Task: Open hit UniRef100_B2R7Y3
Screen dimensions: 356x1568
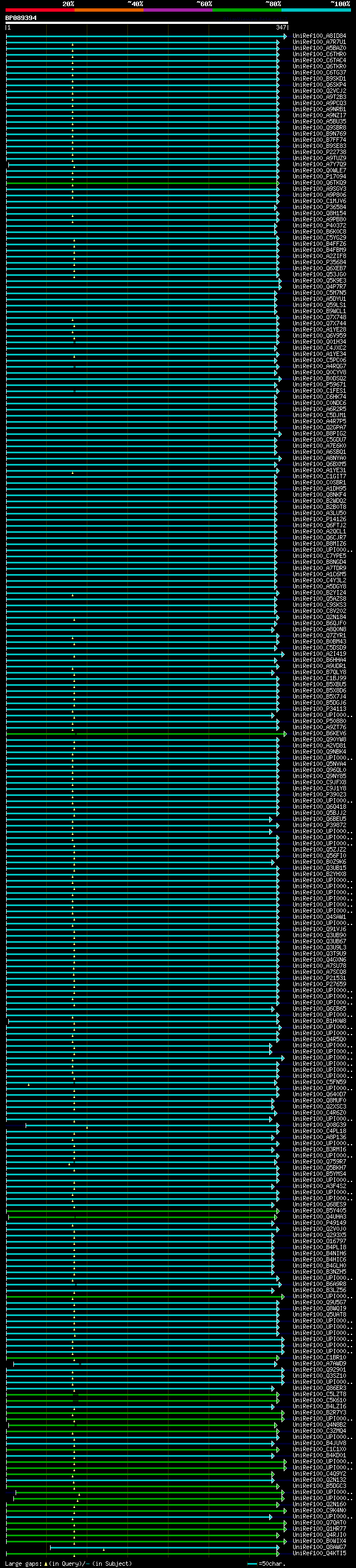Action: pyautogui.click(x=319, y=1412)
